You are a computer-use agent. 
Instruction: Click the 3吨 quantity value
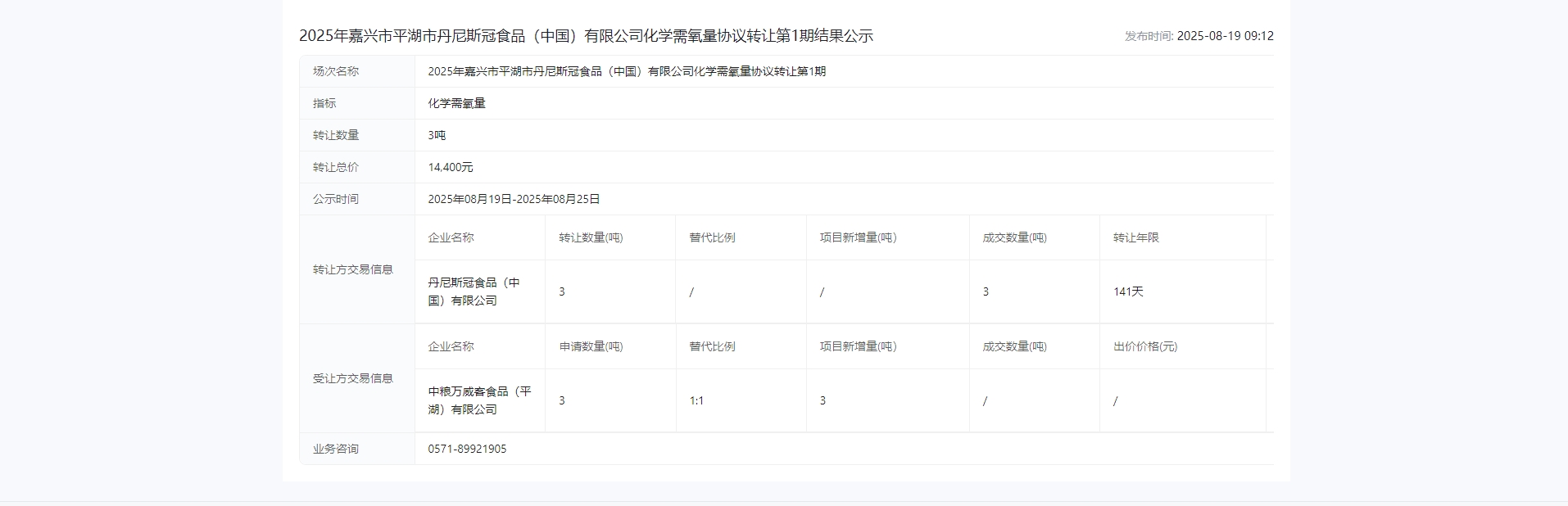(437, 135)
